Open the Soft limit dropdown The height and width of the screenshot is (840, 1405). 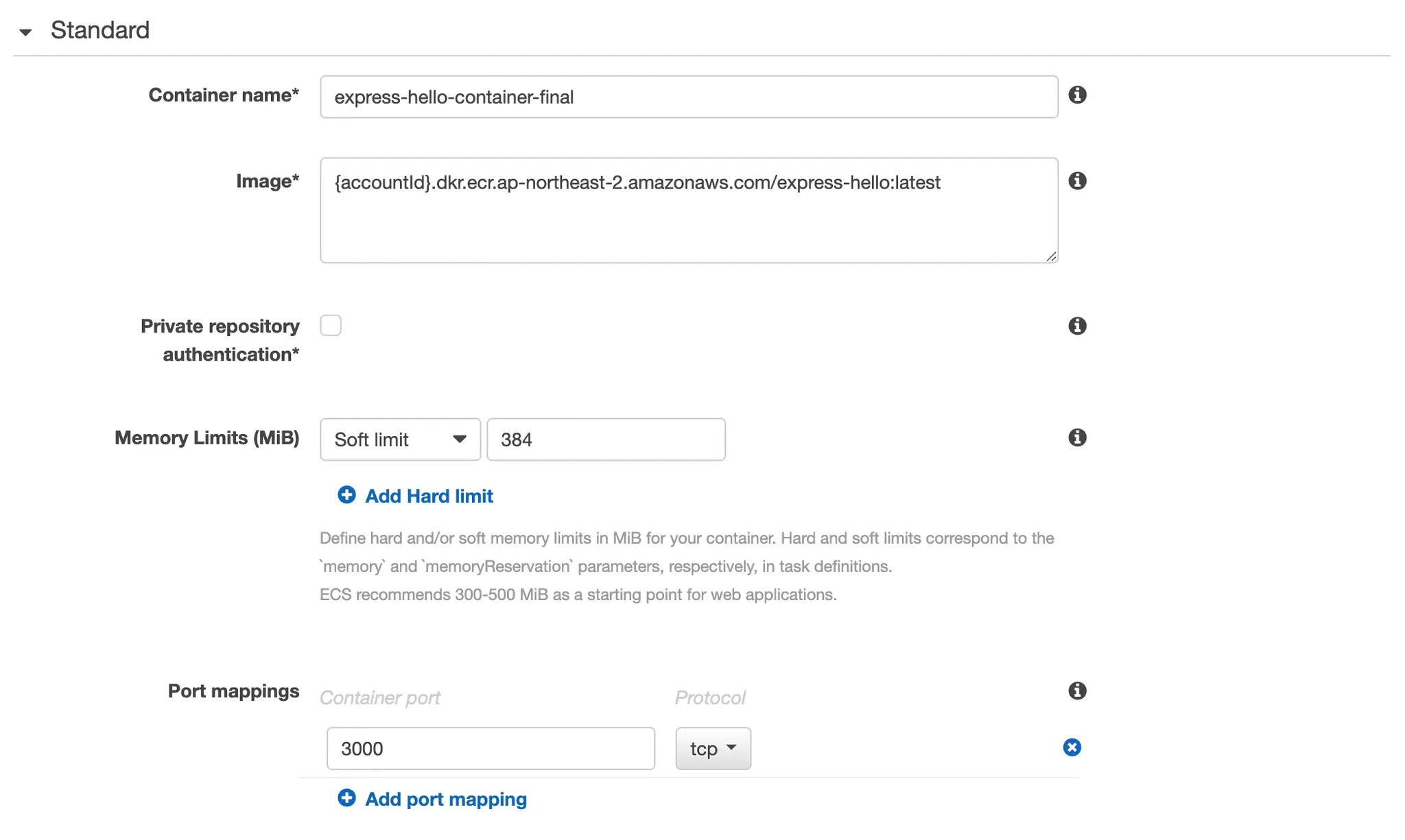pos(400,440)
